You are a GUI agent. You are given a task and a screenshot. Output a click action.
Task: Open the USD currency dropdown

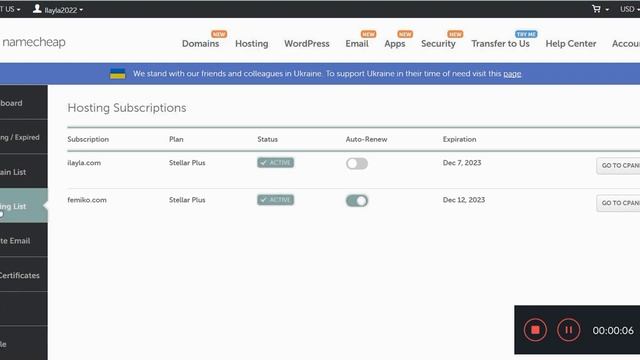tap(629, 9)
